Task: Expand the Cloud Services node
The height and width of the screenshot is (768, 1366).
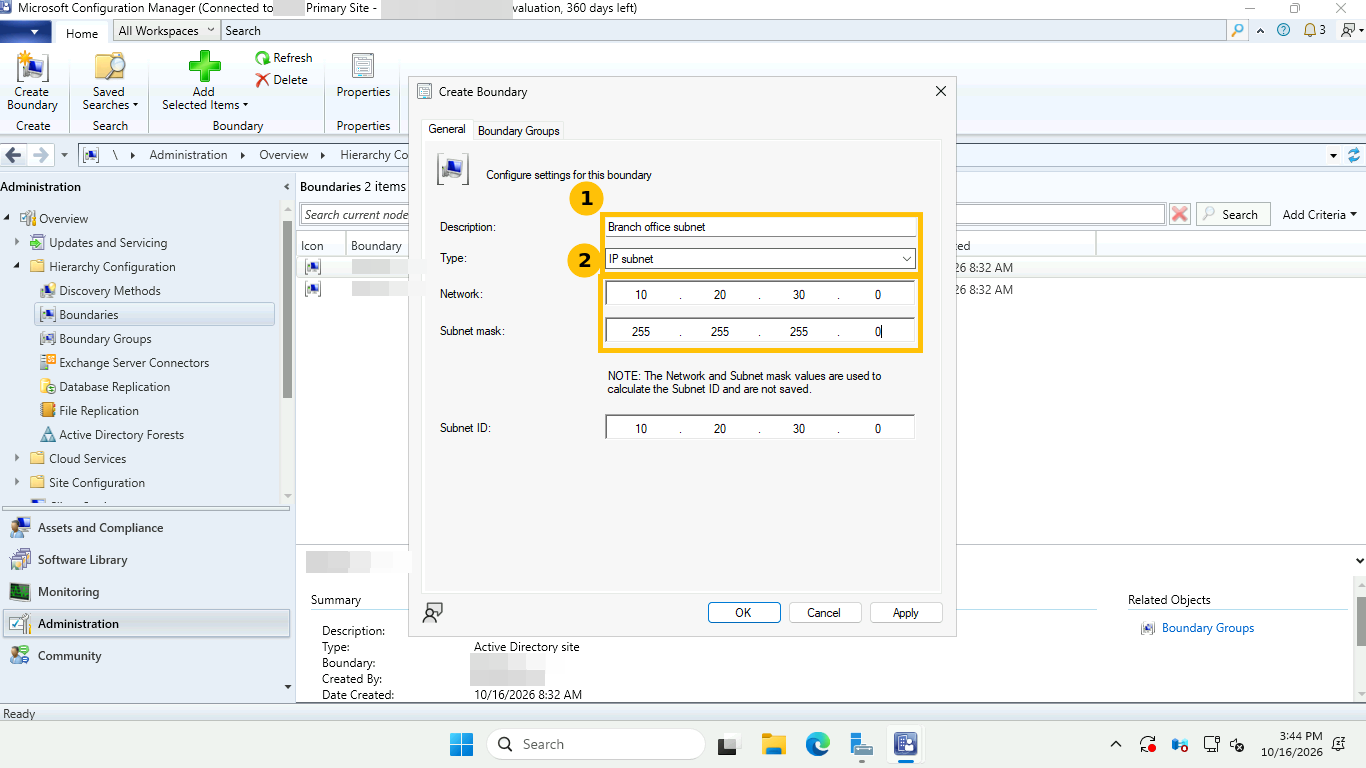Action: click(17, 459)
